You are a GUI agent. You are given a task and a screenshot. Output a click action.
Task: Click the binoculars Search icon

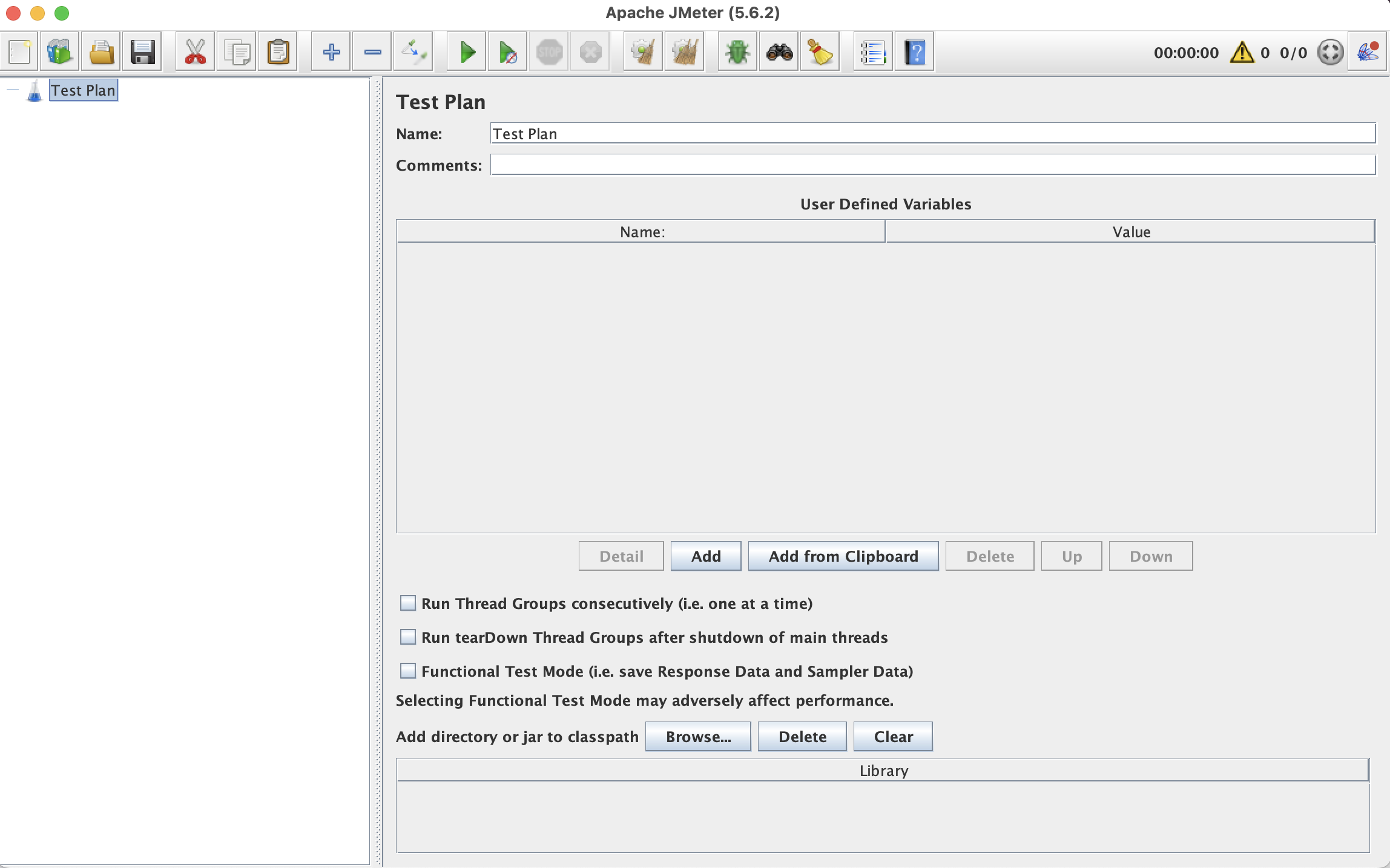point(779,52)
